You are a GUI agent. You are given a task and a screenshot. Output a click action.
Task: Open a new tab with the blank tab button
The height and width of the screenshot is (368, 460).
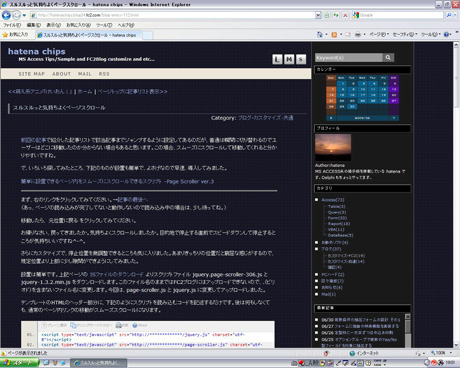point(148,35)
